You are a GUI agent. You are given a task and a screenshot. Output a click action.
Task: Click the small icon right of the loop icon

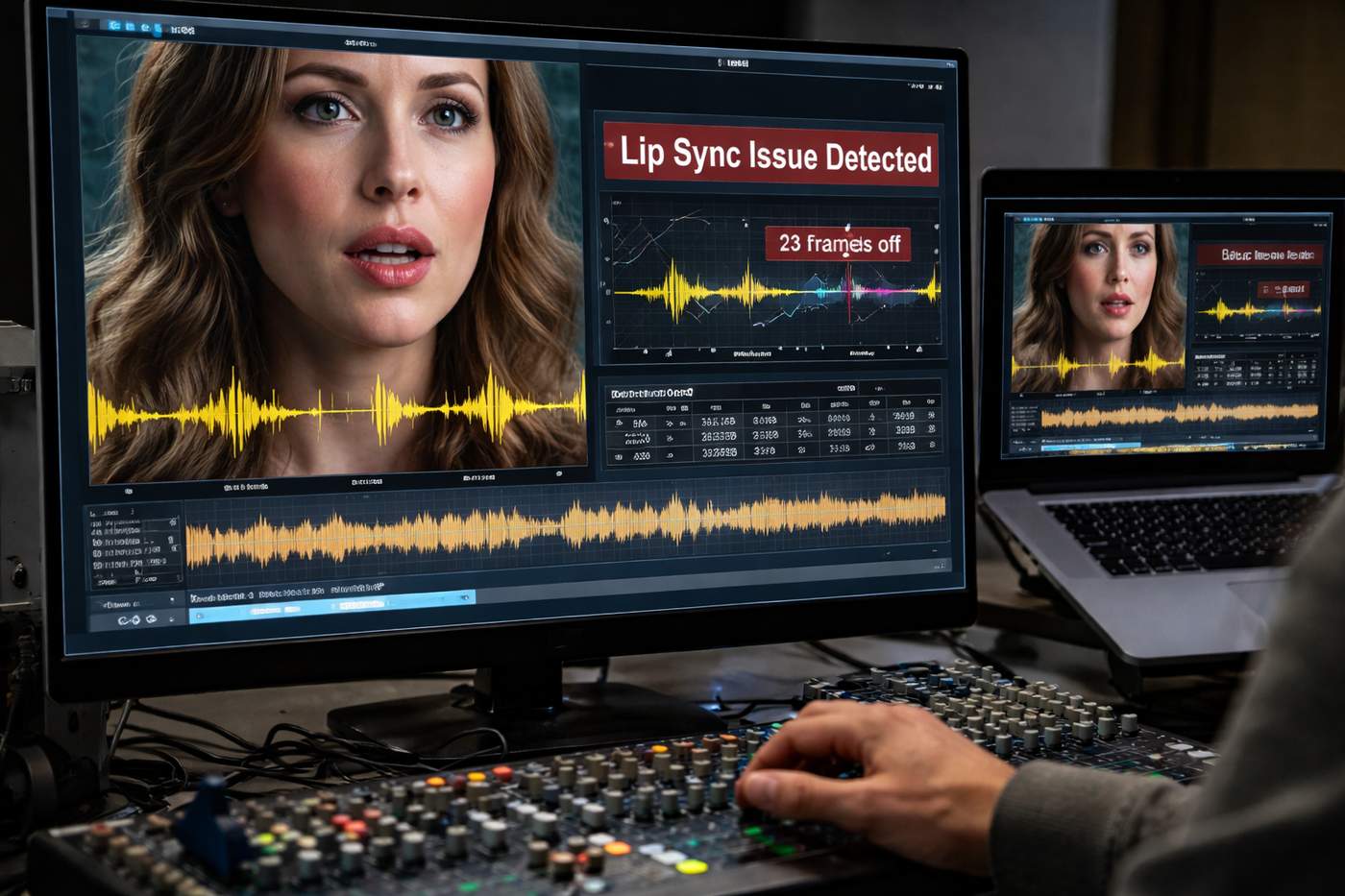152,620
